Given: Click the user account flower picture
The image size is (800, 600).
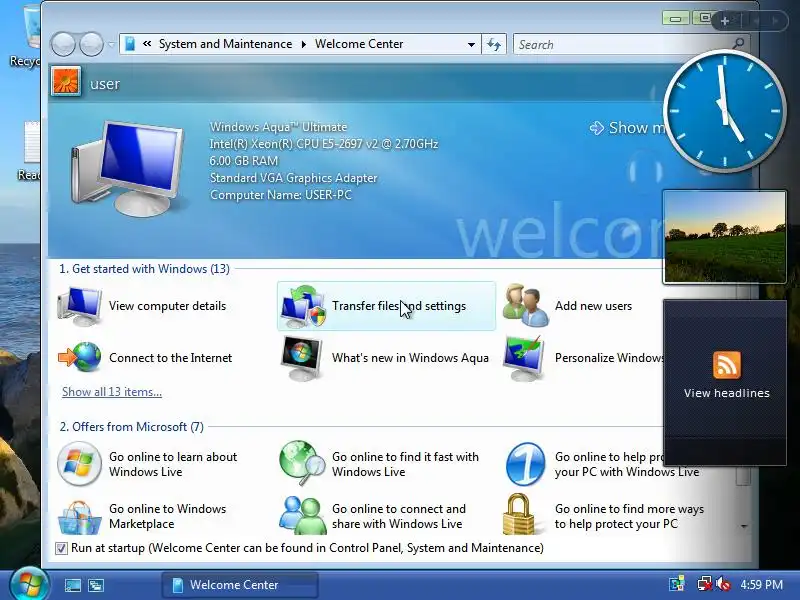Looking at the screenshot, I should pyautogui.click(x=66, y=82).
